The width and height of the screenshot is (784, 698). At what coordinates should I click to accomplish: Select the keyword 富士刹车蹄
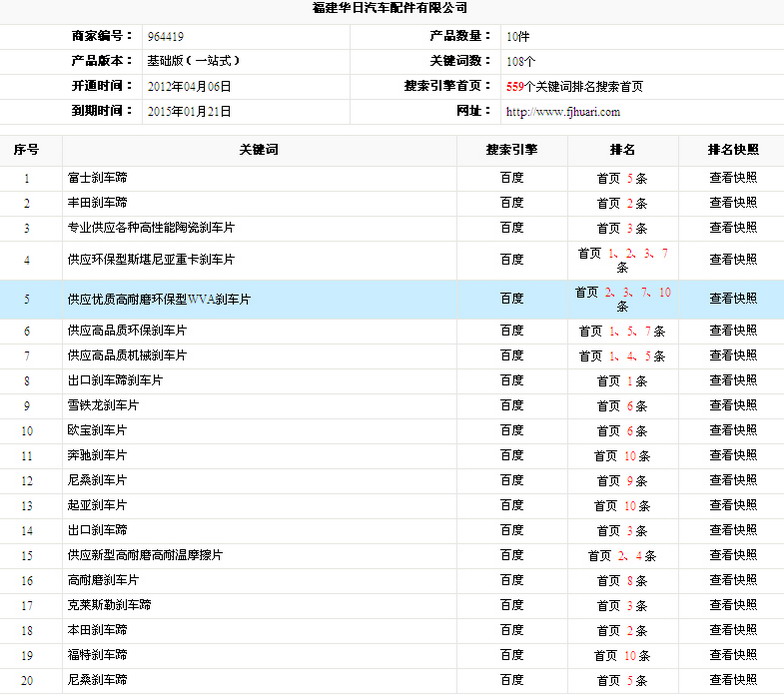(98, 178)
